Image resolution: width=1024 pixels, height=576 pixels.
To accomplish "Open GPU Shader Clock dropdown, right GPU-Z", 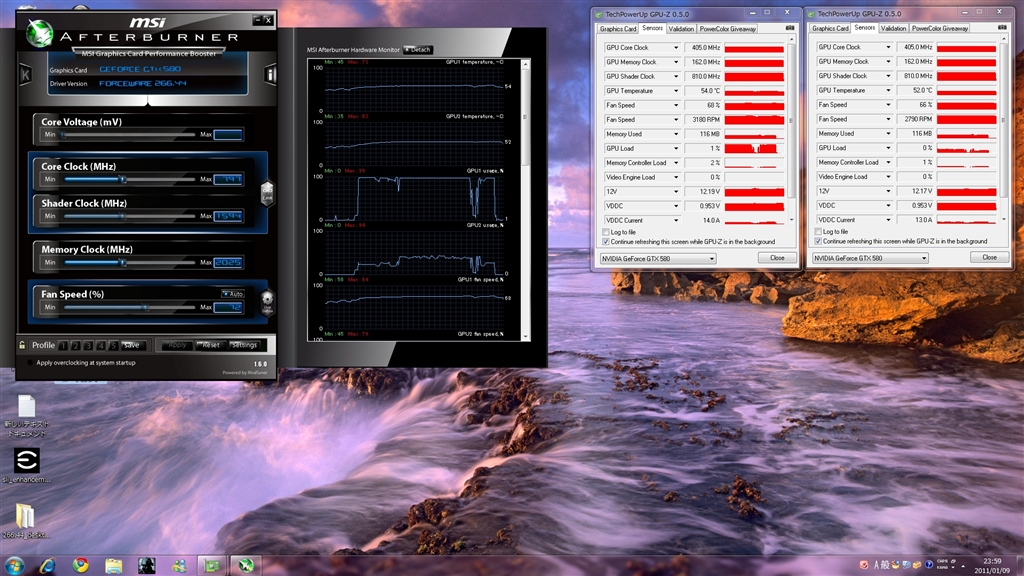I will (888, 76).
